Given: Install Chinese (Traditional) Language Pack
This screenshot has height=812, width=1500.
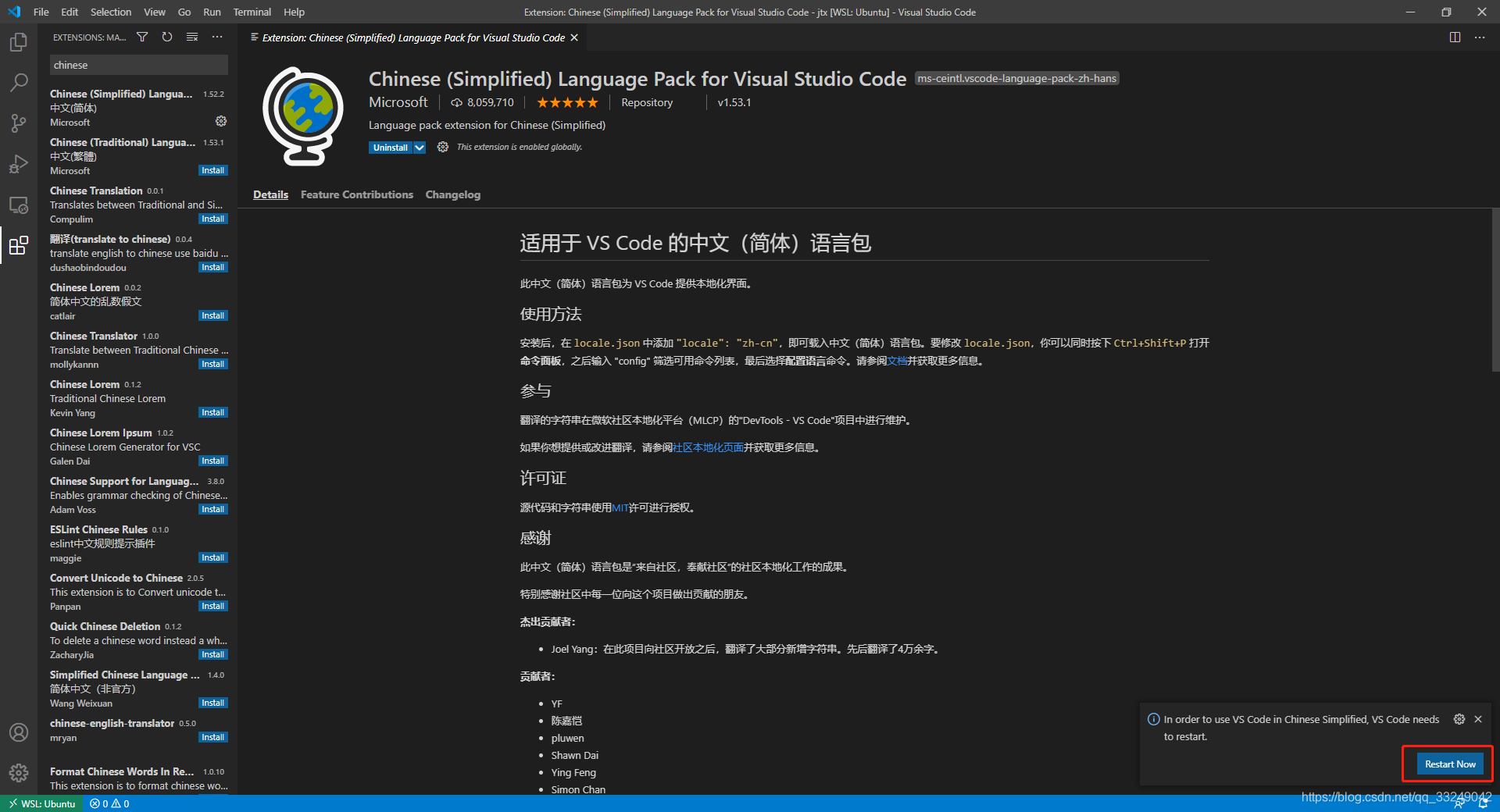Looking at the screenshot, I should coord(212,170).
